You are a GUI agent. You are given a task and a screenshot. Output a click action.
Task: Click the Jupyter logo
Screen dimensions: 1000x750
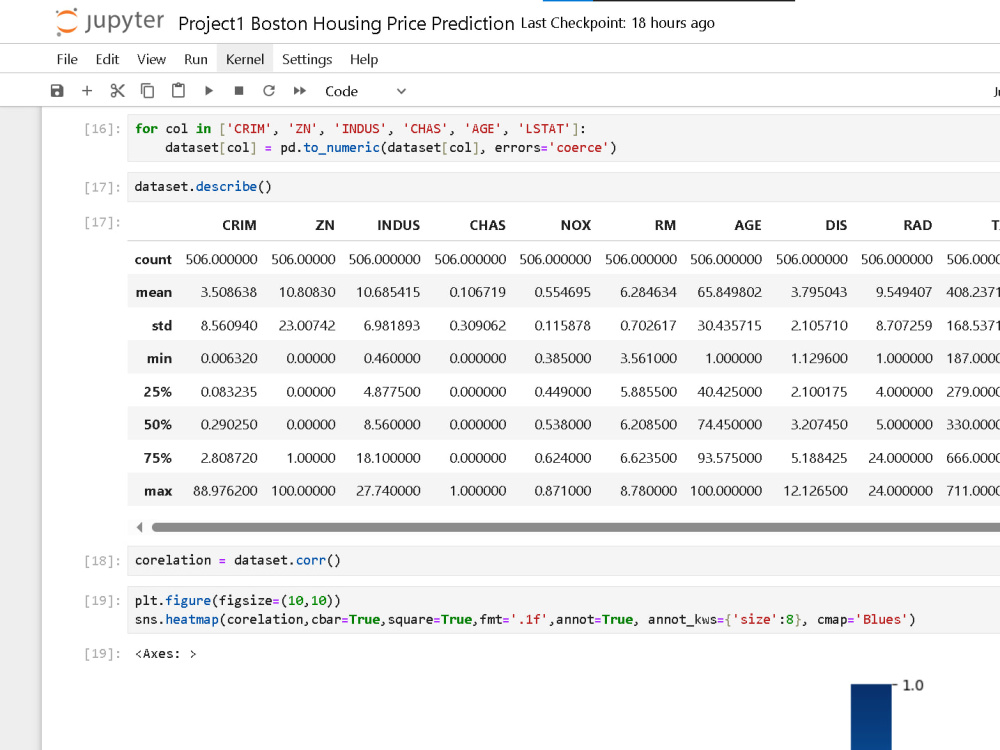click(109, 22)
